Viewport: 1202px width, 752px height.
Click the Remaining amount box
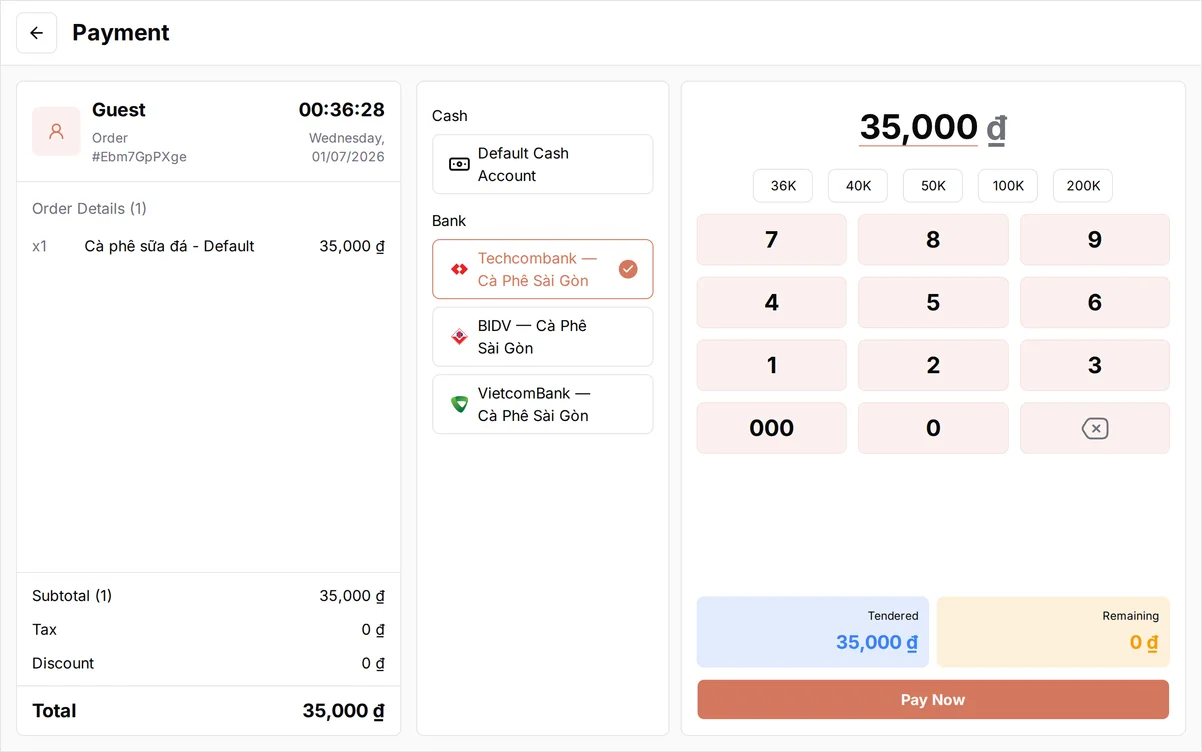[x=1053, y=632]
